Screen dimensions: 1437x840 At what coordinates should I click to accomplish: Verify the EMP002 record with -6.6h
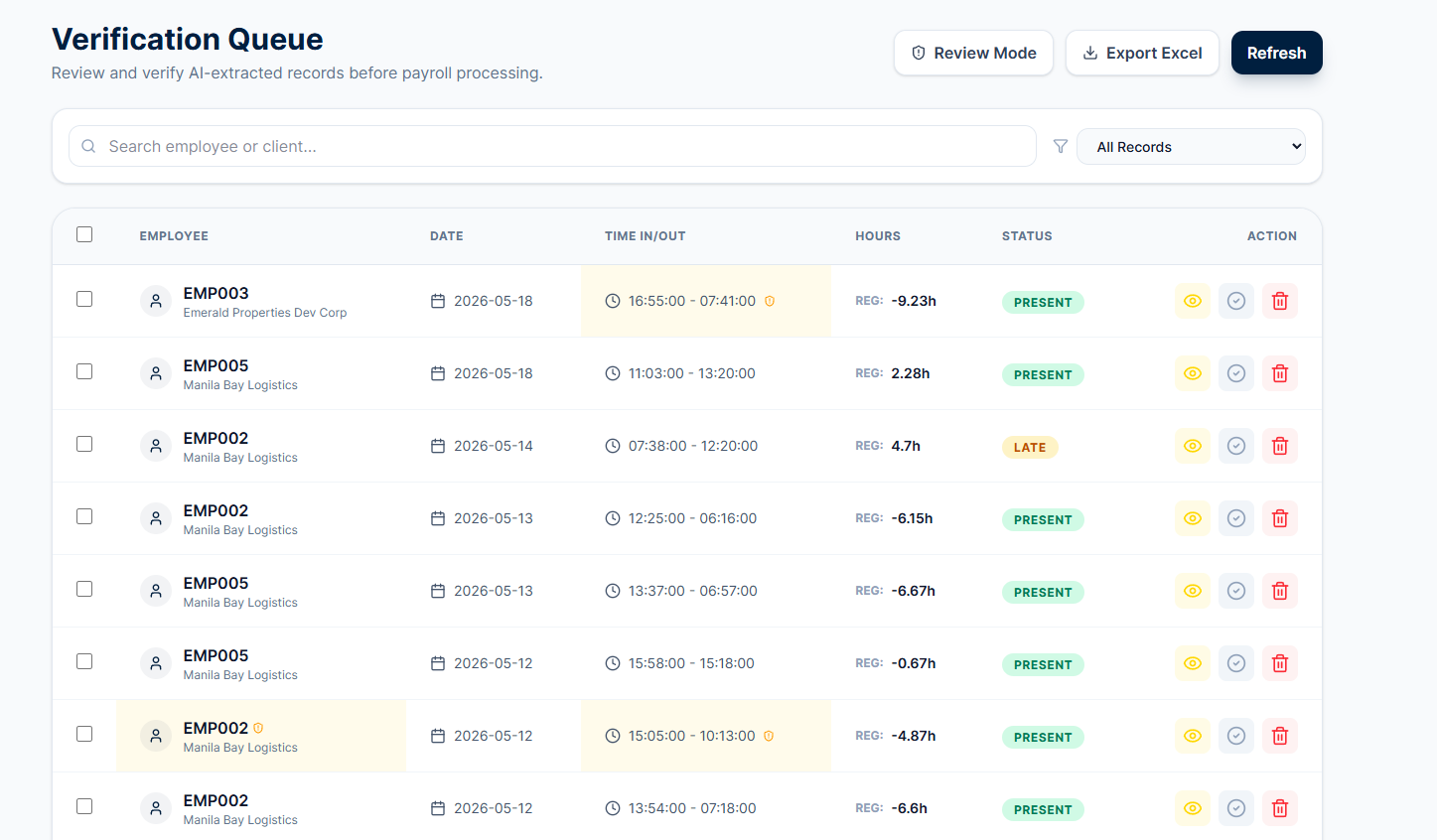(1236, 808)
